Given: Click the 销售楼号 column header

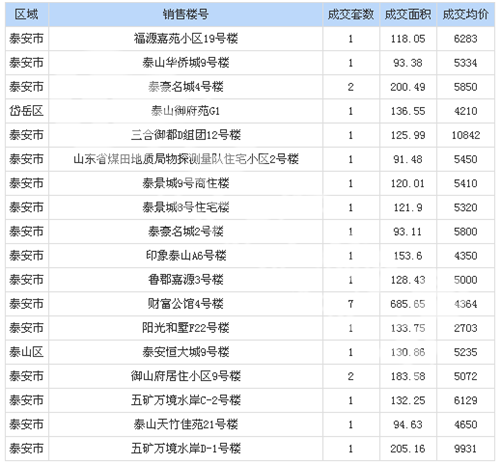Looking at the screenshot, I should pos(186,14).
